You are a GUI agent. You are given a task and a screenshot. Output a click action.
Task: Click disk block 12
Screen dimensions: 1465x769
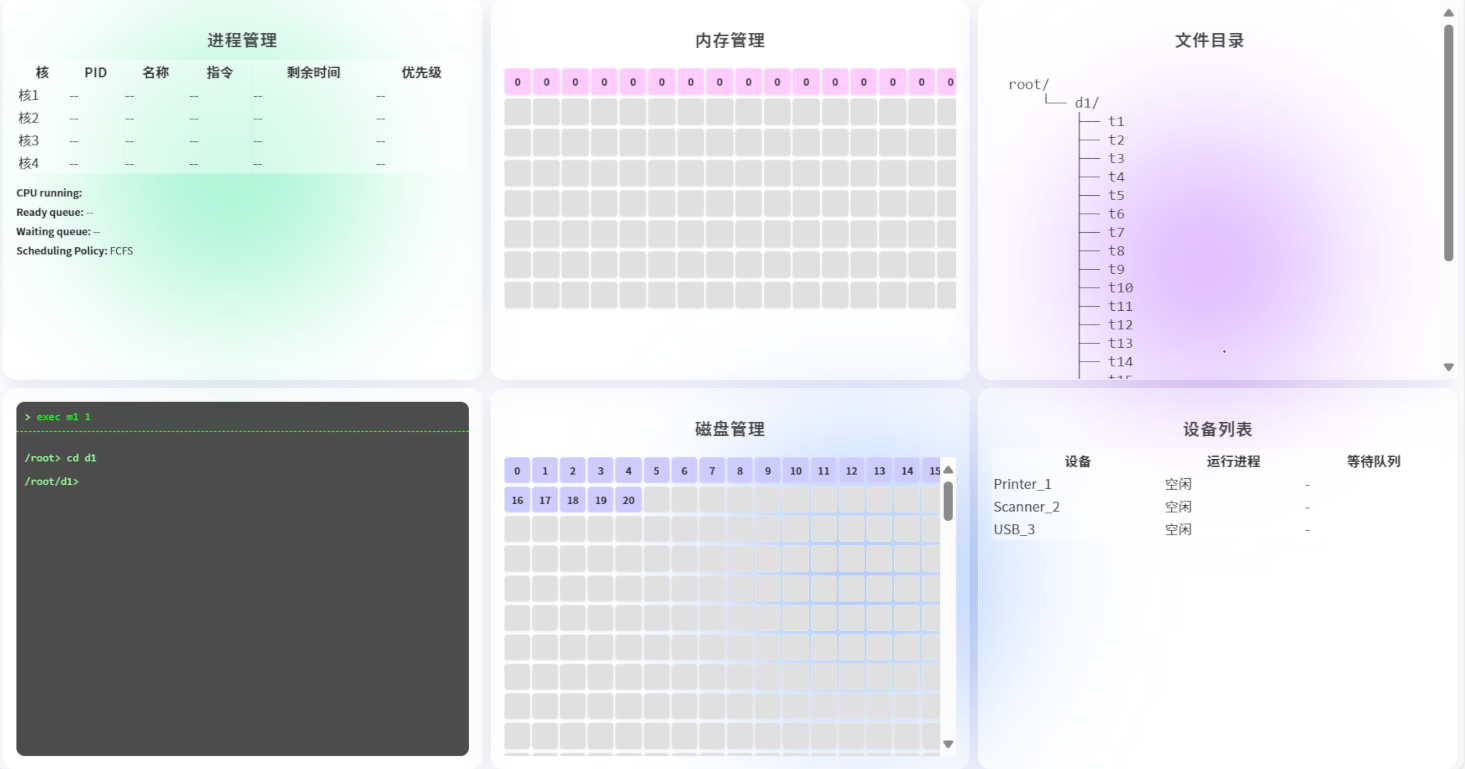coord(851,471)
